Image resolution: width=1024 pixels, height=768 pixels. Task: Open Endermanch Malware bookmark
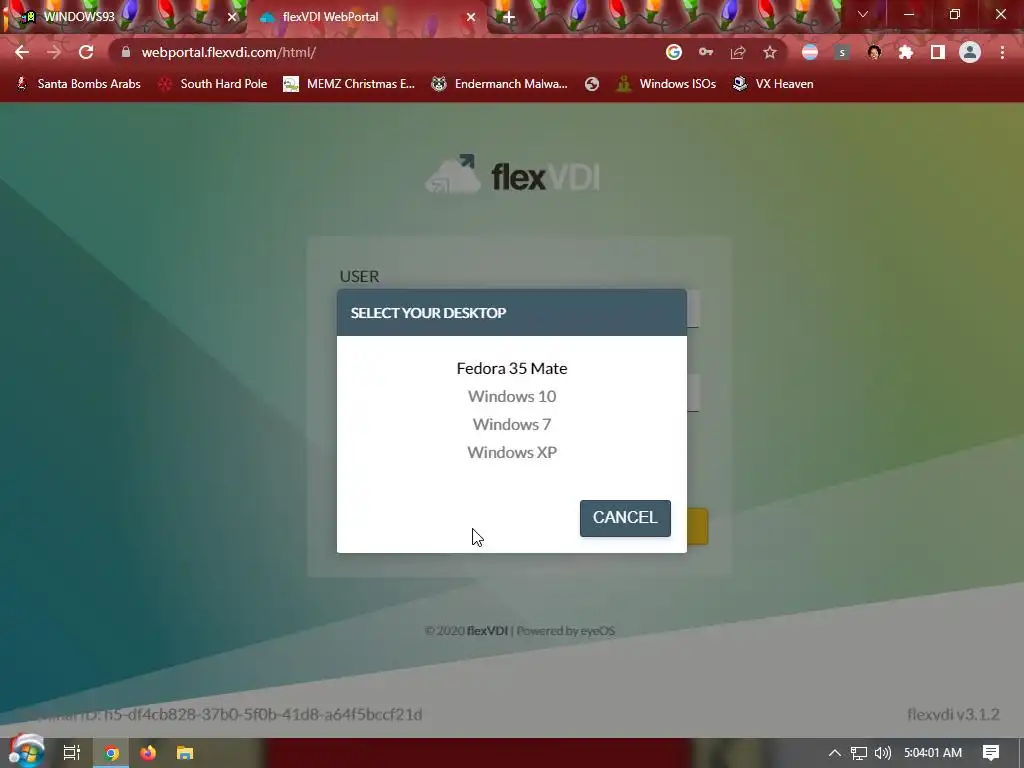(x=500, y=84)
